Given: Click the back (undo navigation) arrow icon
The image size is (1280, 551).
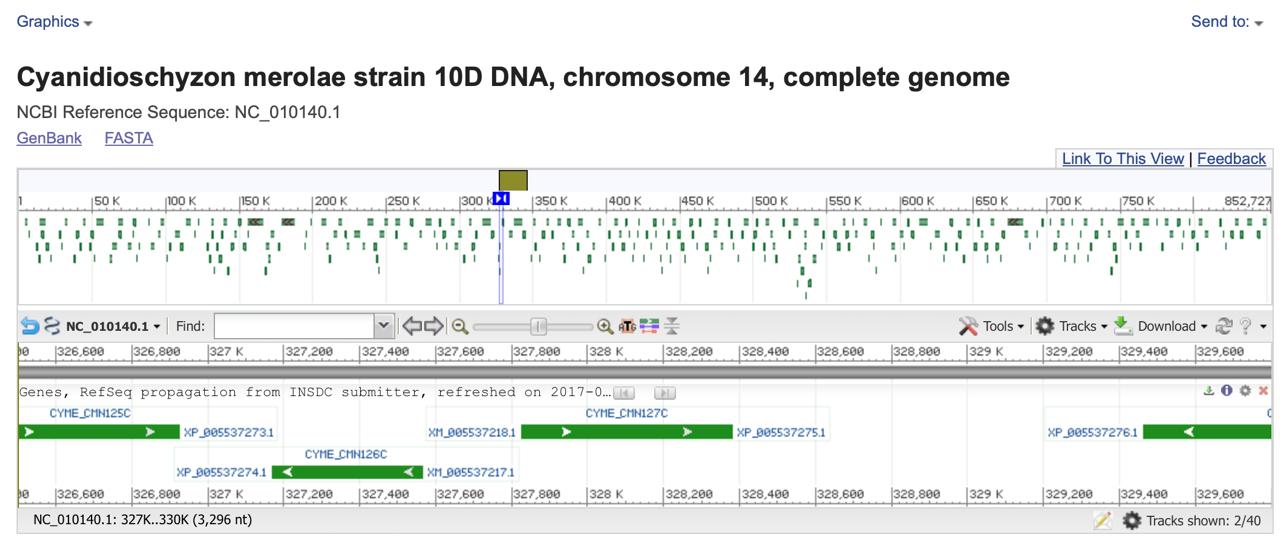Looking at the screenshot, I should click(29, 326).
